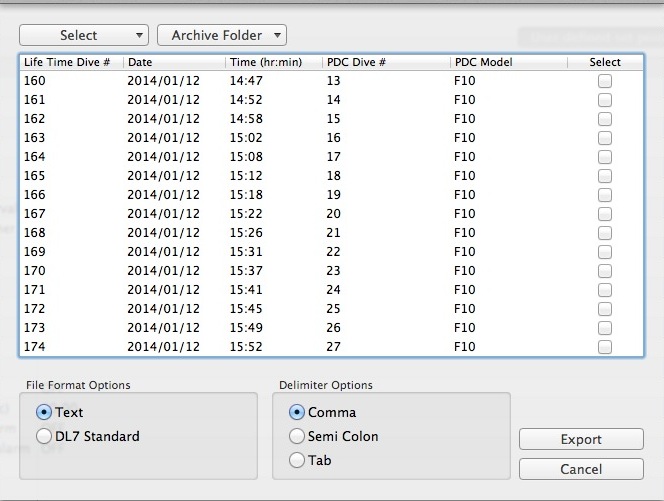Select the checkbox for dive 169
This screenshot has height=501, width=664.
click(x=605, y=252)
